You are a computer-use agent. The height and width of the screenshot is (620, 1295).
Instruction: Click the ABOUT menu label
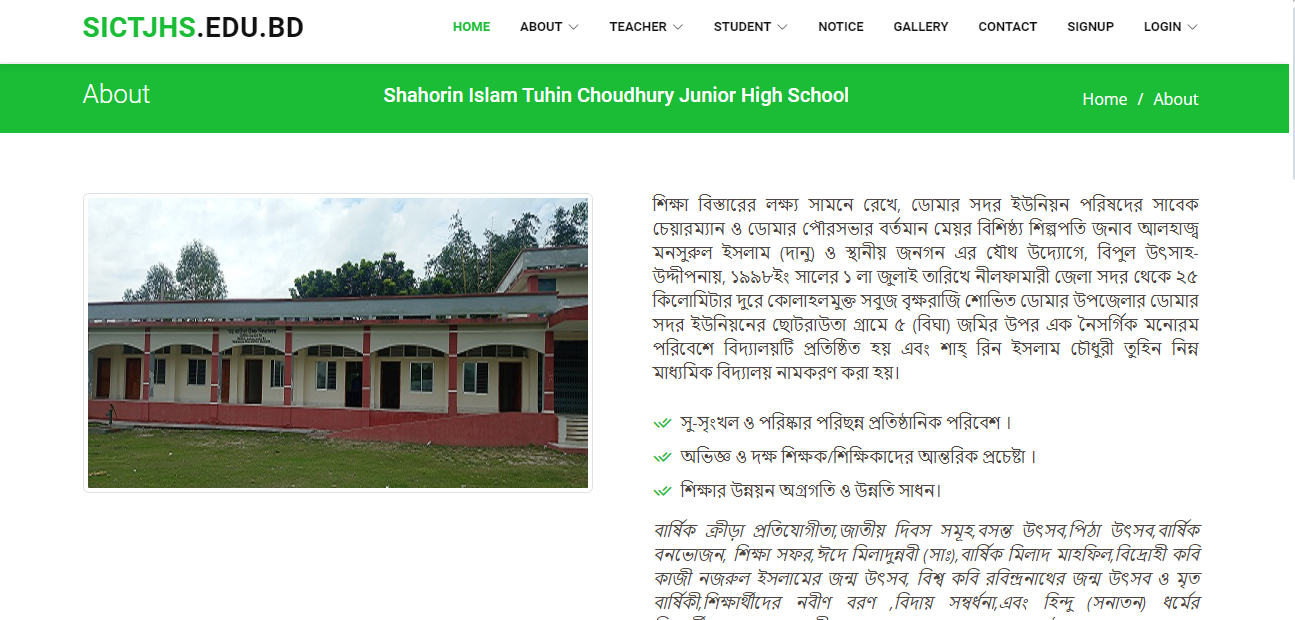(541, 27)
